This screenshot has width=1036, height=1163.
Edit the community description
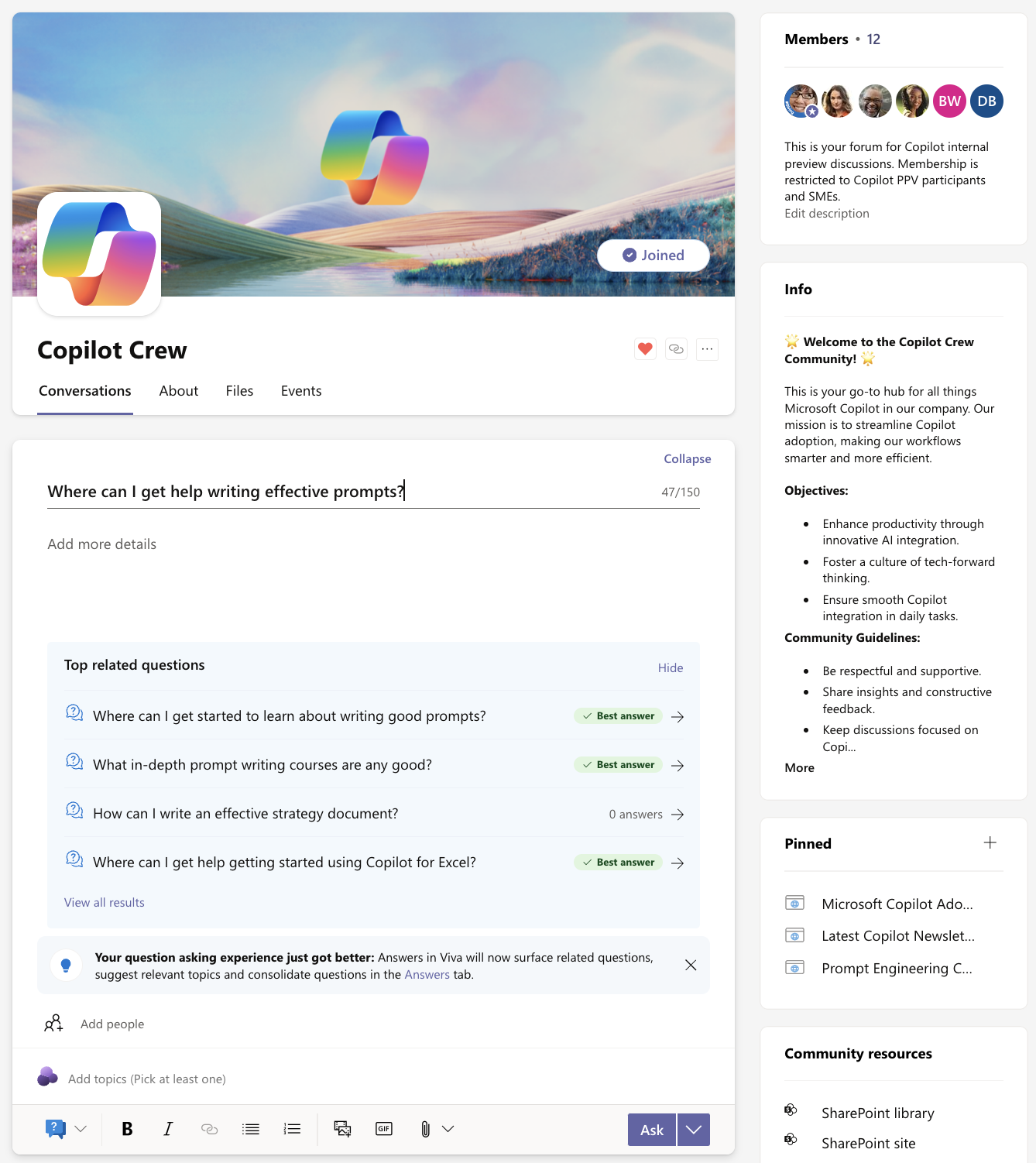[x=826, y=213]
